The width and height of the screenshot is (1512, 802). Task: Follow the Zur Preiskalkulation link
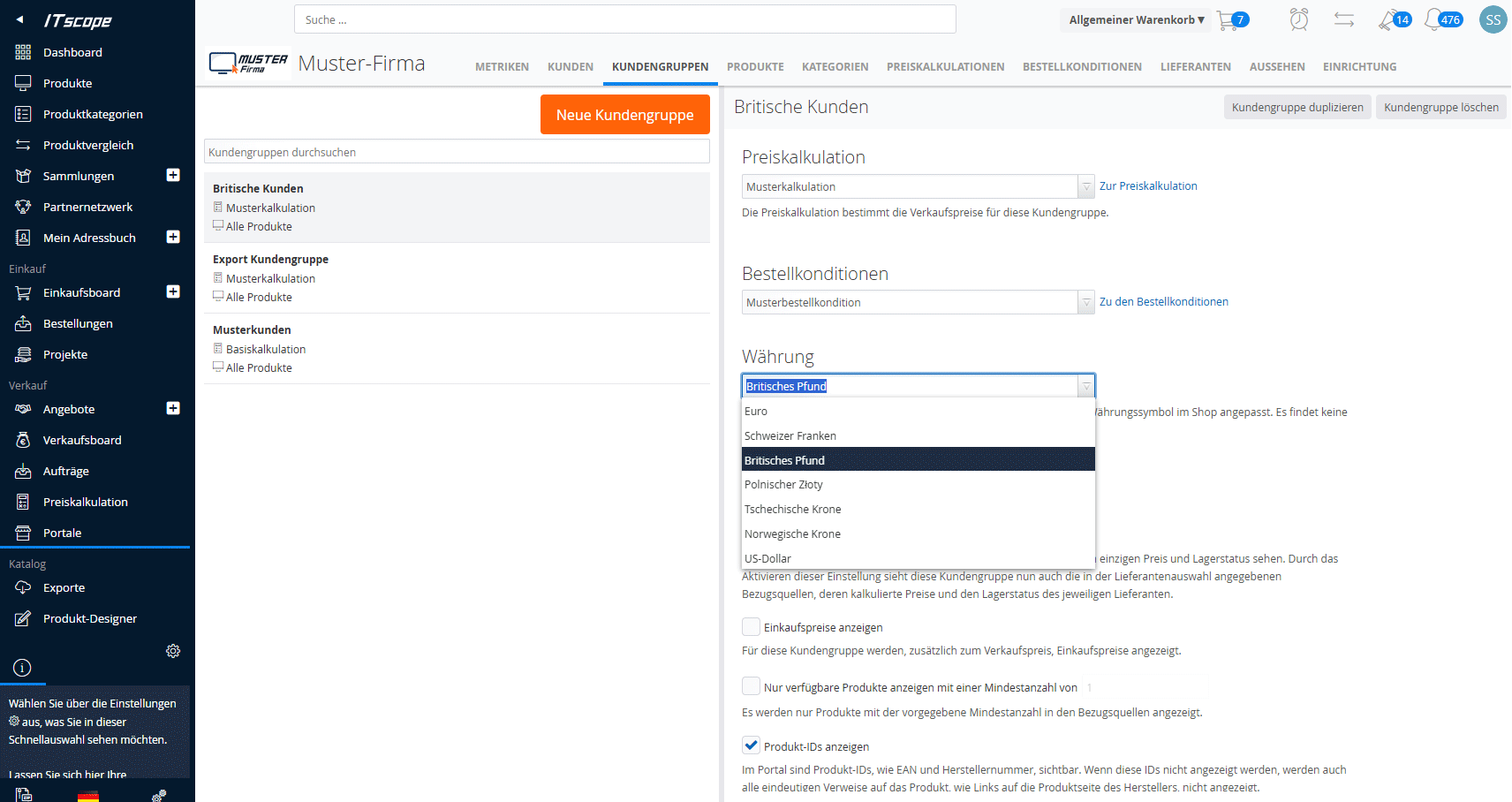(1148, 185)
